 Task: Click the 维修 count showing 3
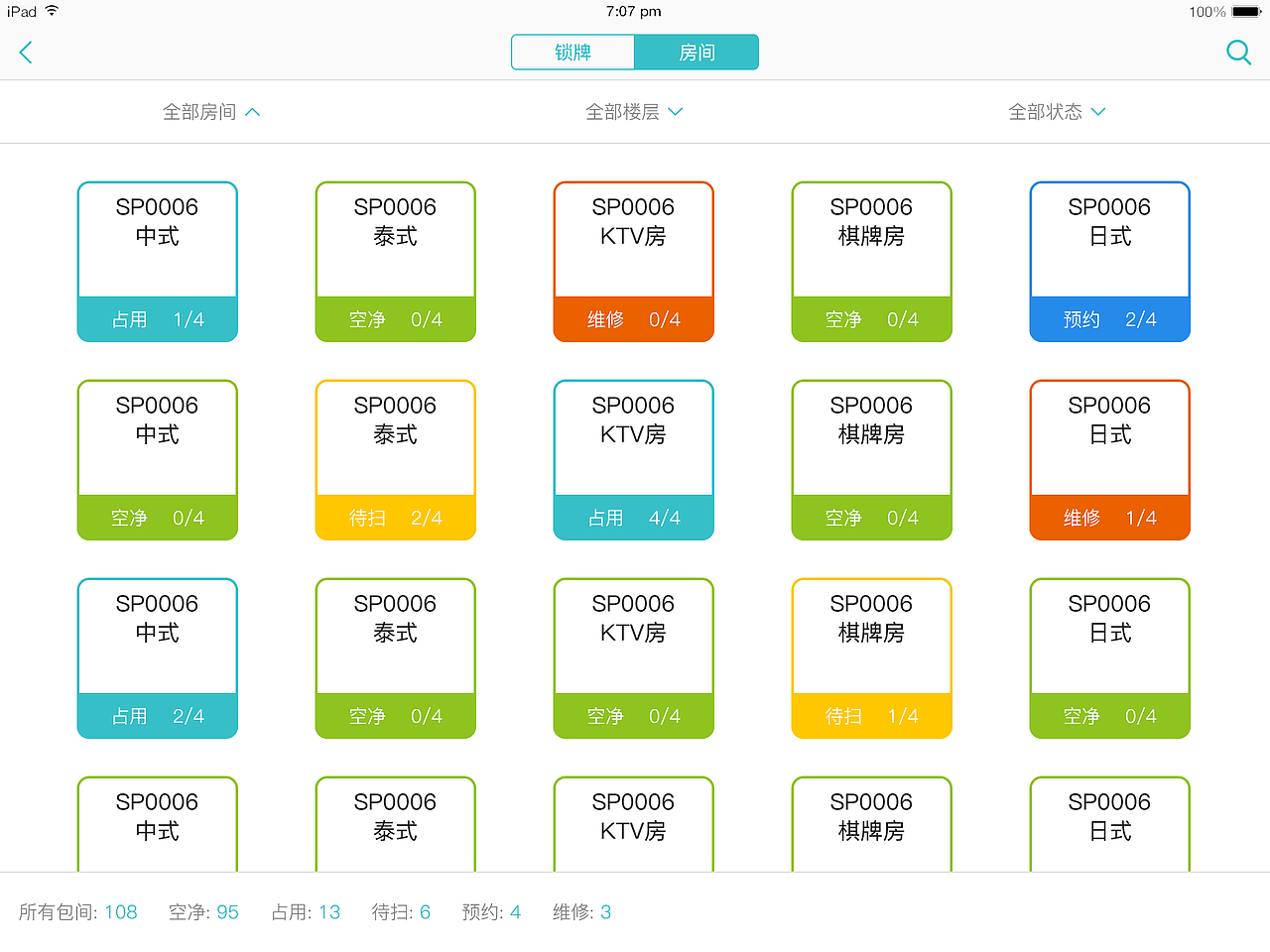tap(606, 911)
